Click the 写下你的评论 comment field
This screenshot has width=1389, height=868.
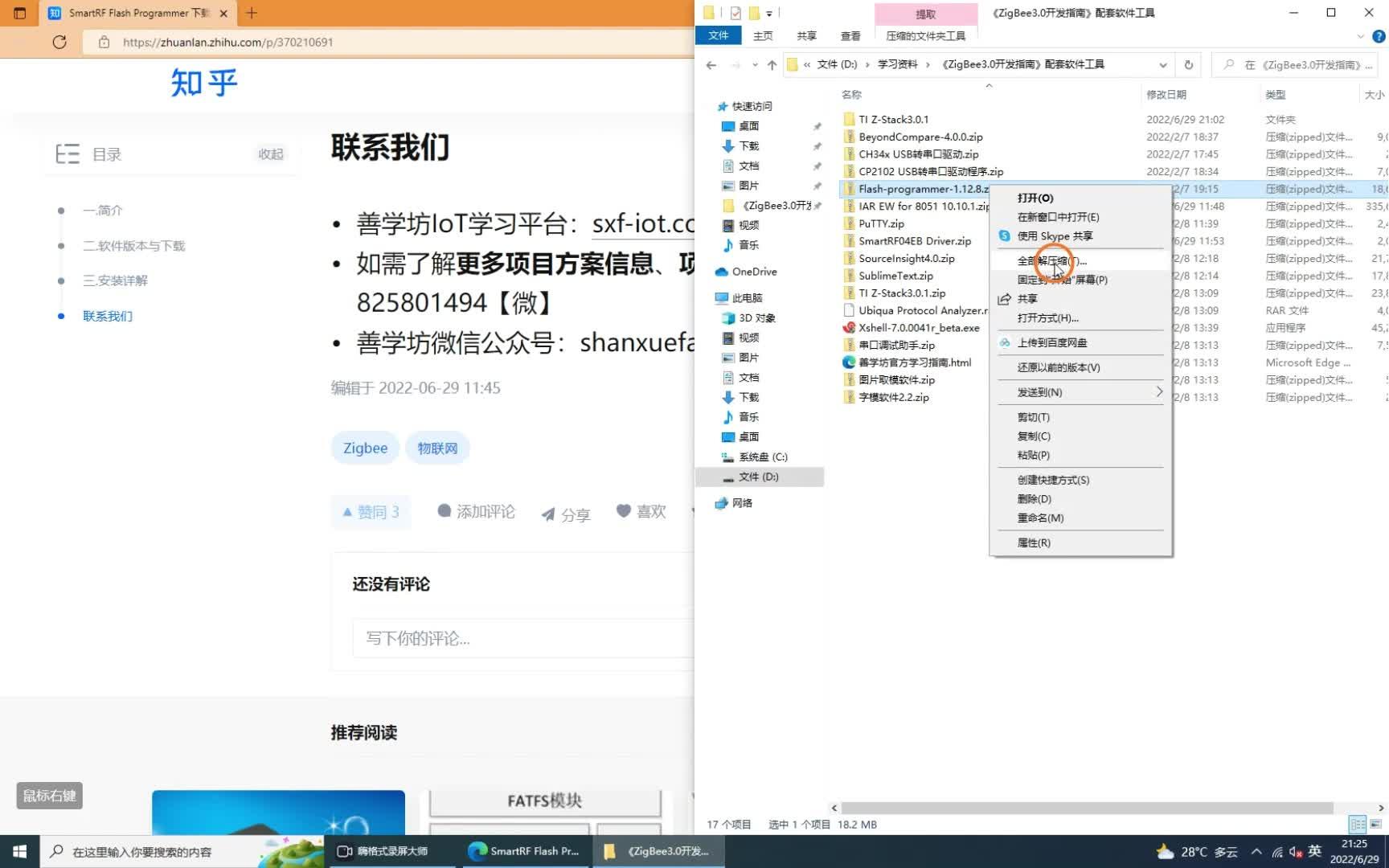pyautogui.click(x=522, y=638)
